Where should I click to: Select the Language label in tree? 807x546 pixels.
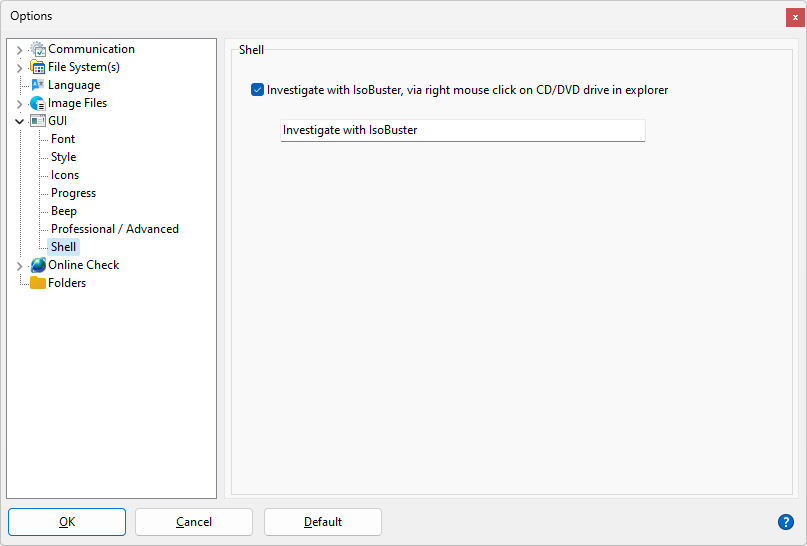coord(74,85)
